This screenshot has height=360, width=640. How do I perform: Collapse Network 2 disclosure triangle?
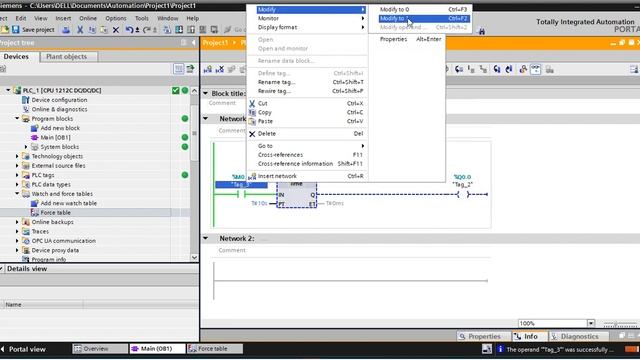(x=206, y=238)
